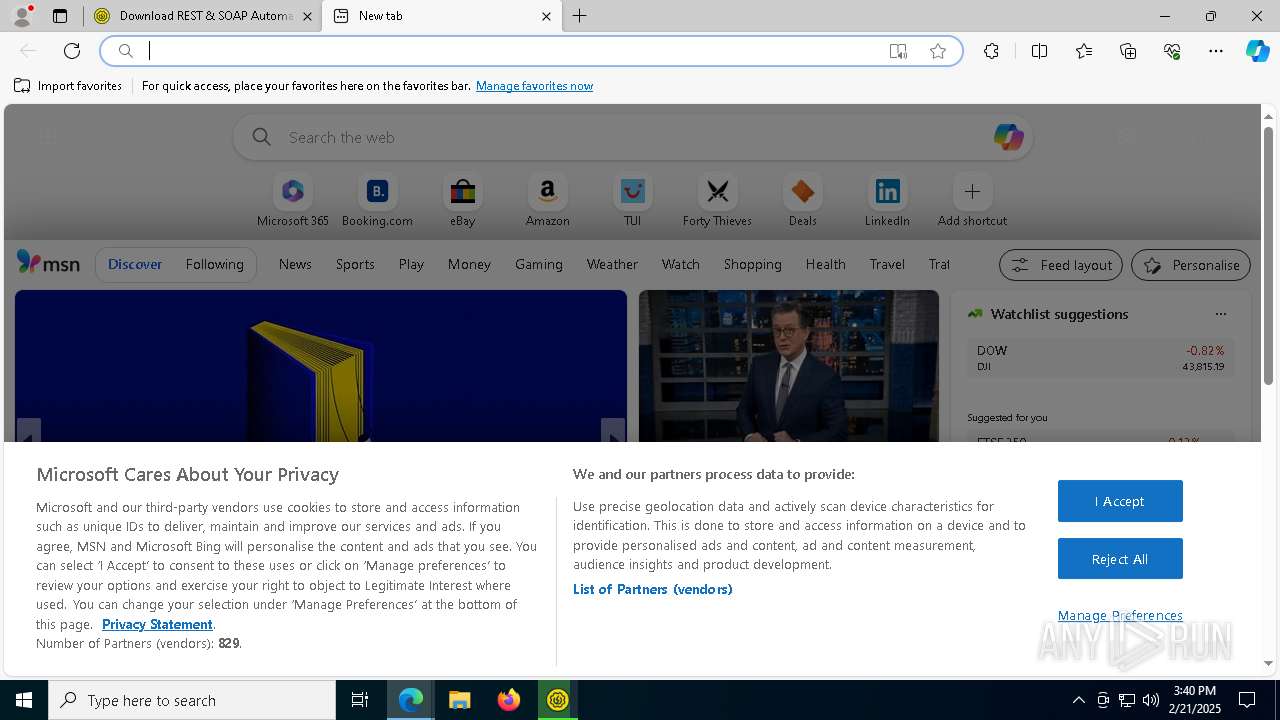Open Browser essentials icon
This screenshot has height=720, width=1280.
coord(1172,51)
